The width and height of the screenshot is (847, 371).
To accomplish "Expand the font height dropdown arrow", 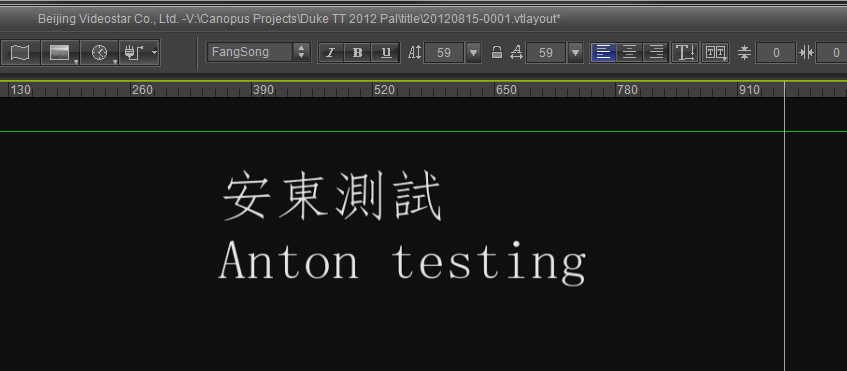I will pos(473,52).
